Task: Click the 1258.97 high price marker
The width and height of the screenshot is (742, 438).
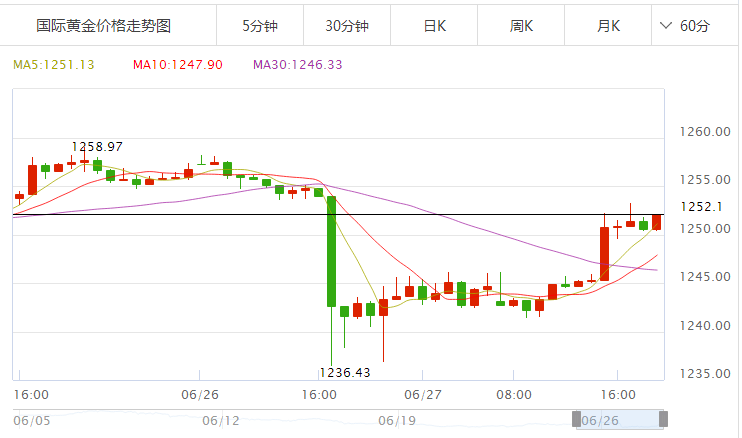Action: coord(96,147)
